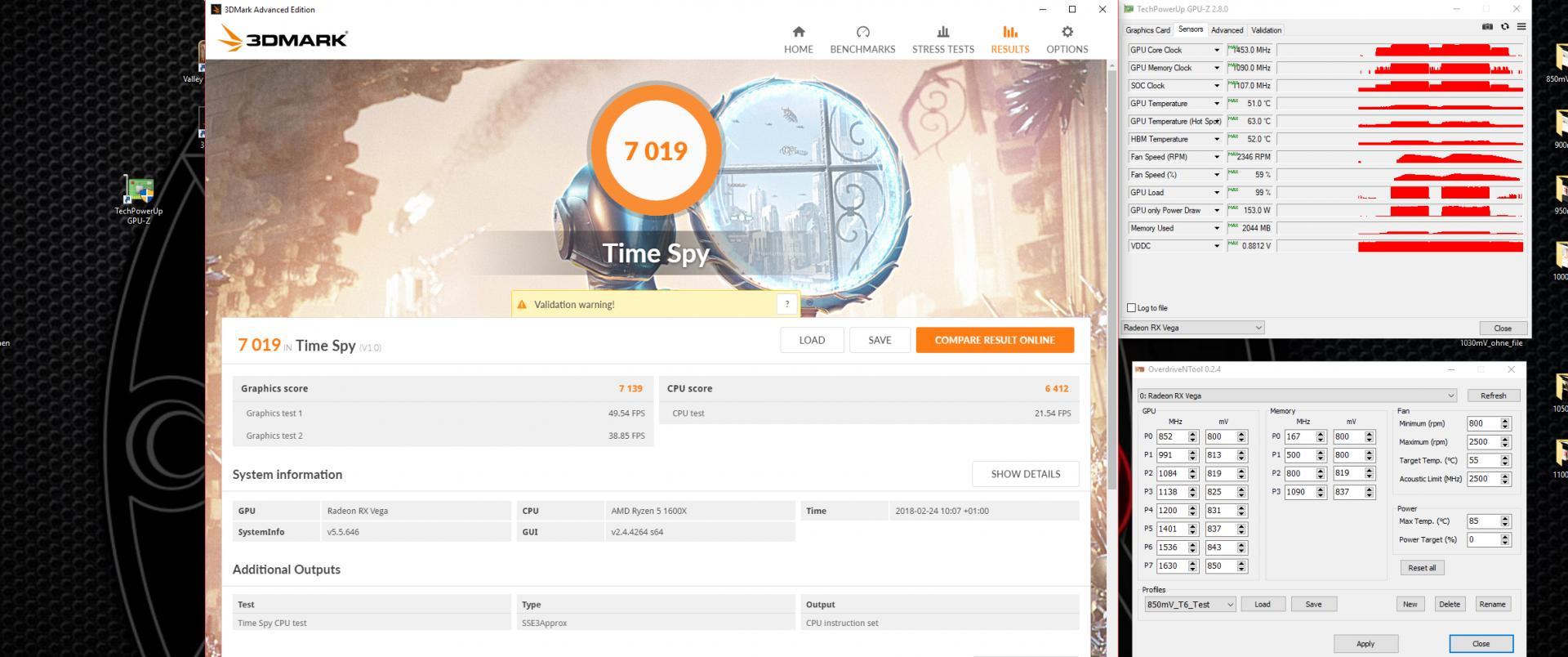1568x657 pixels.
Task: Adjust GPU P7 mV stepper
Action: (x=1241, y=566)
